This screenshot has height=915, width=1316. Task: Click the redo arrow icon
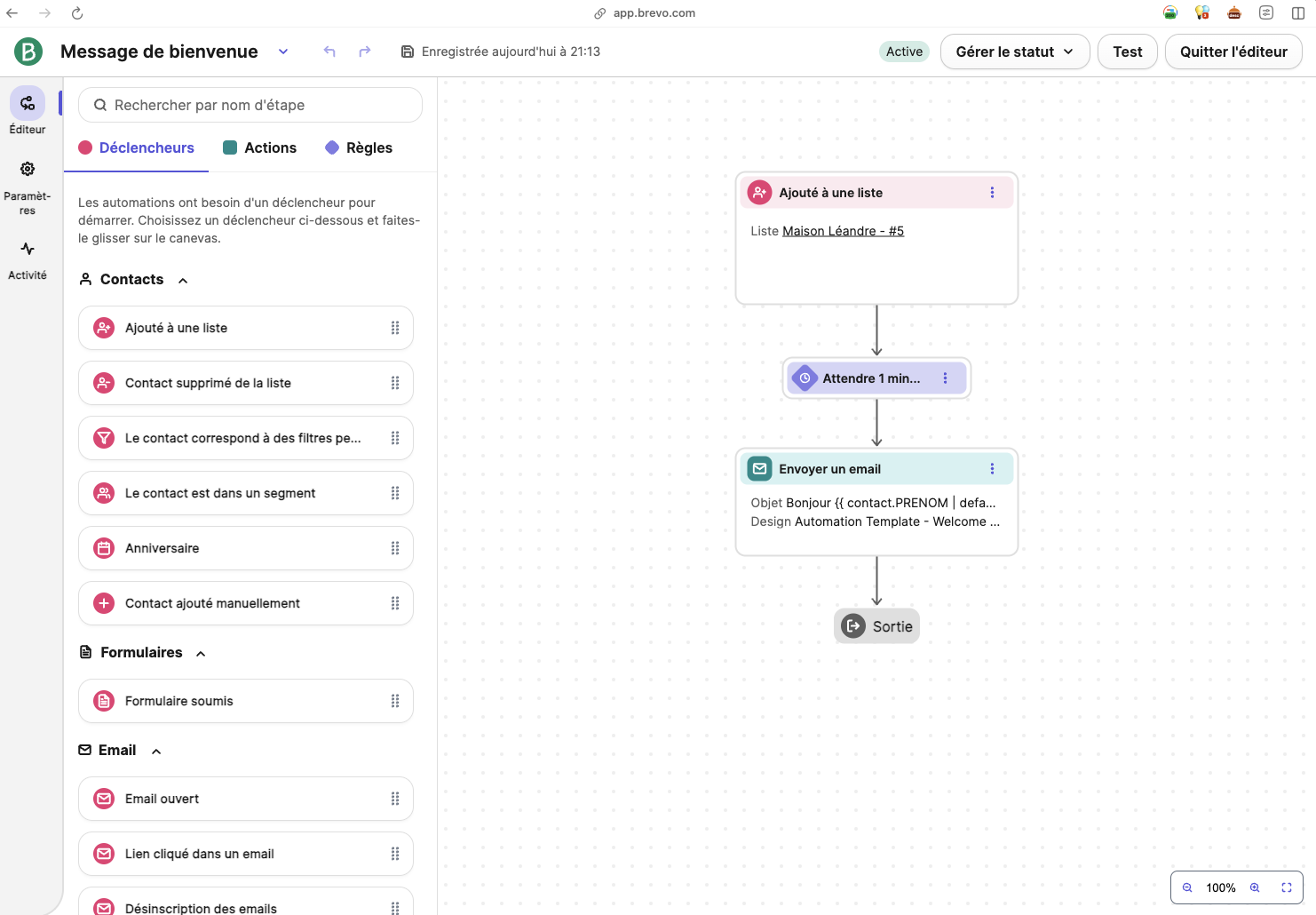(365, 52)
